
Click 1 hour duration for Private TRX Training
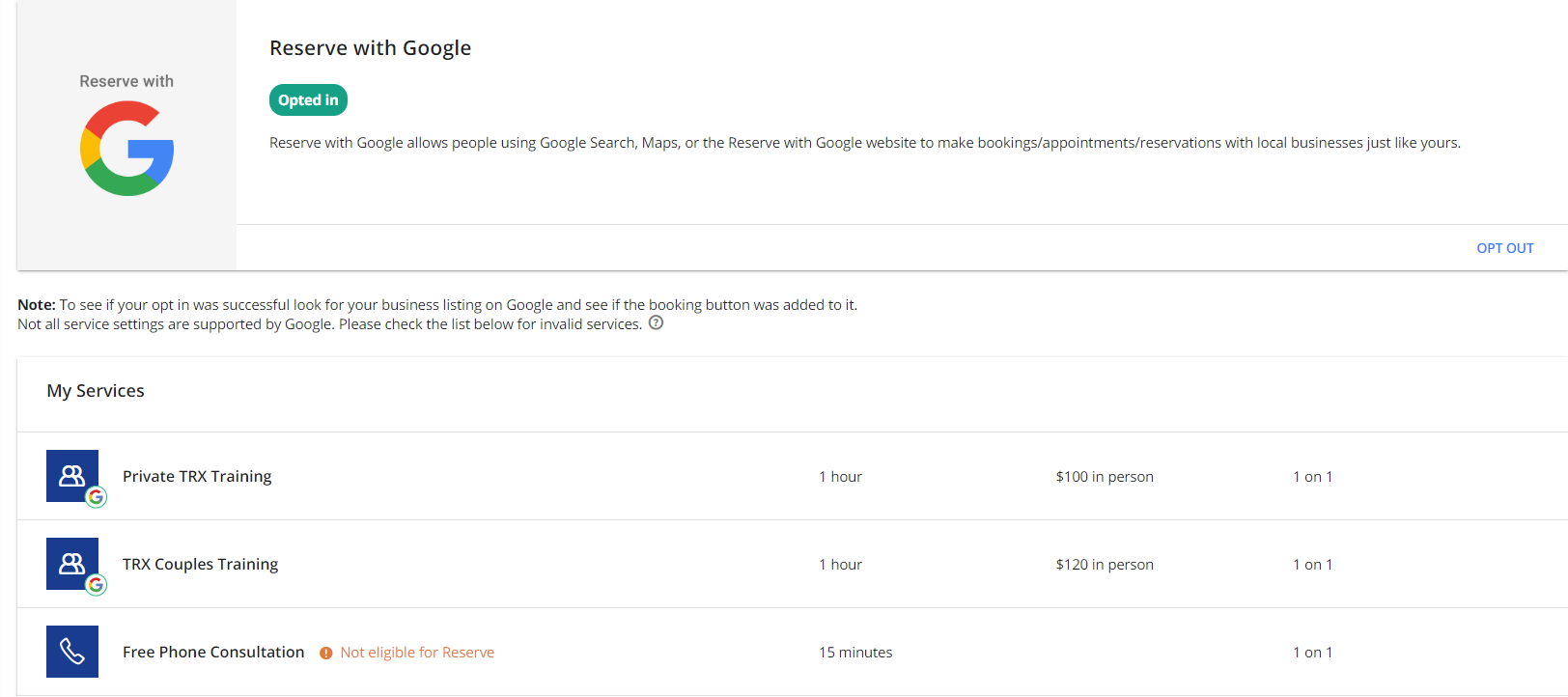pos(840,477)
